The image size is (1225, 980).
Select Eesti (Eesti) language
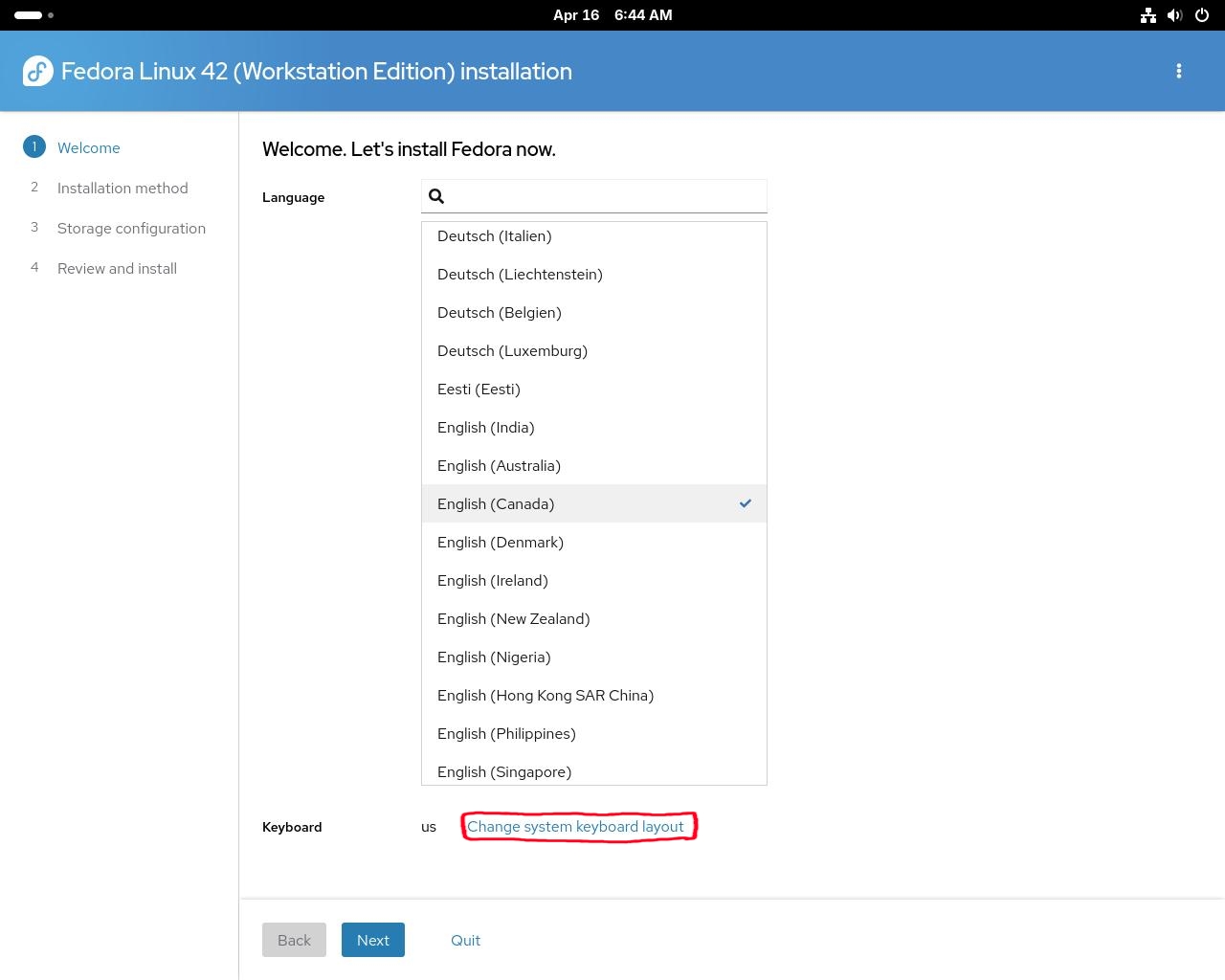[594, 390]
